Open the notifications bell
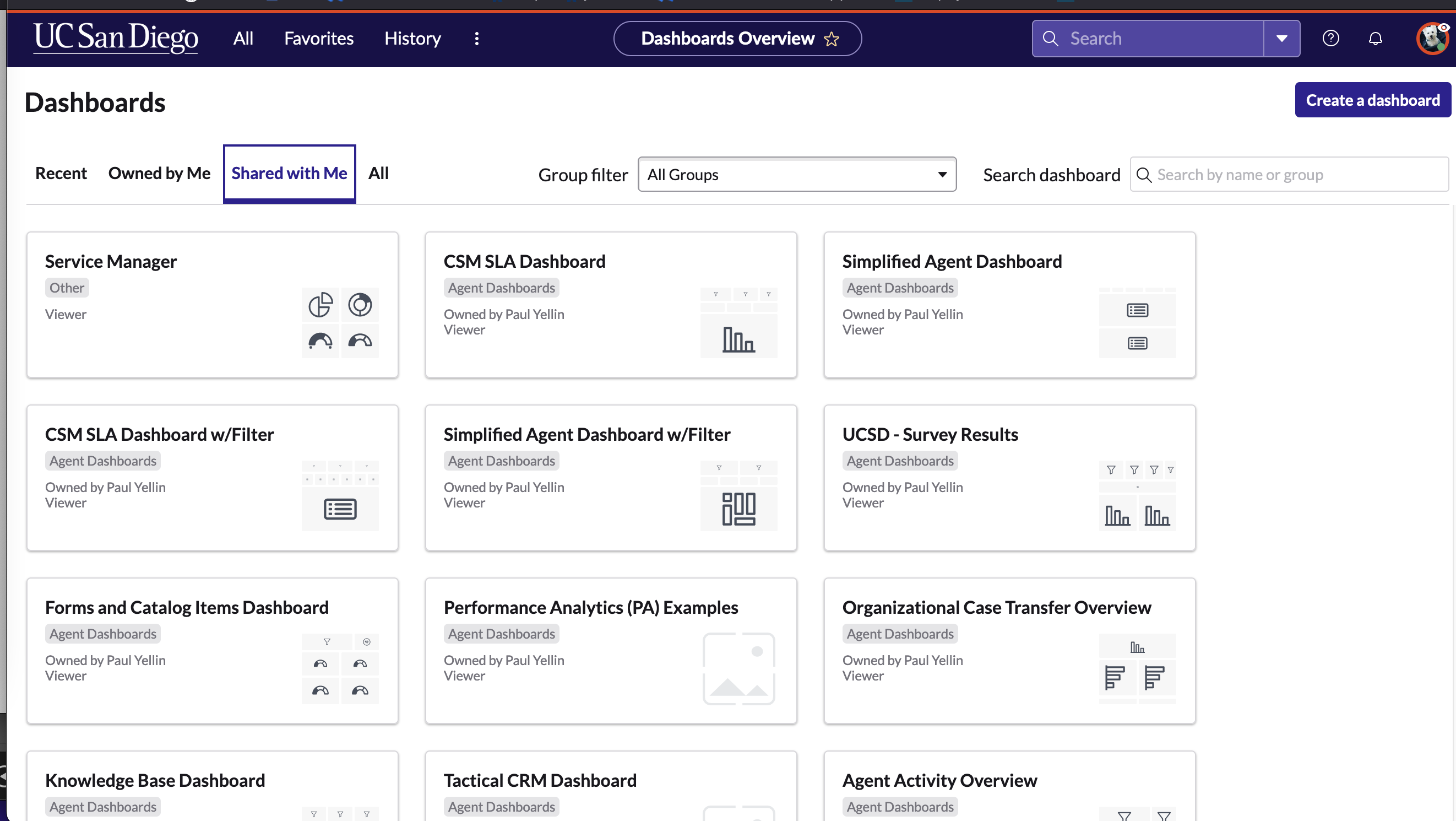Image resolution: width=1456 pixels, height=821 pixels. click(x=1376, y=38)
